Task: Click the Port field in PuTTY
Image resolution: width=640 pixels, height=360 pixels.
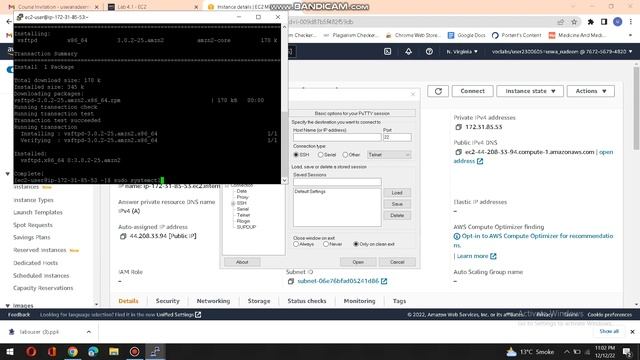Action: pyautogui.click(x=397, y=138)
